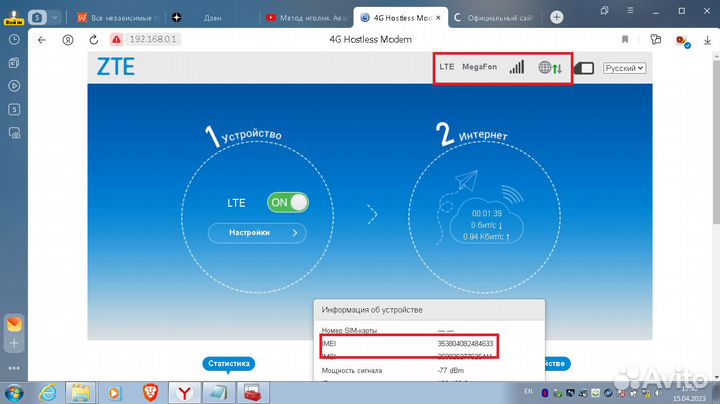720x404 pixels.
Task: Open the screenshot camera icon in the sidebar
Action: 14,133
